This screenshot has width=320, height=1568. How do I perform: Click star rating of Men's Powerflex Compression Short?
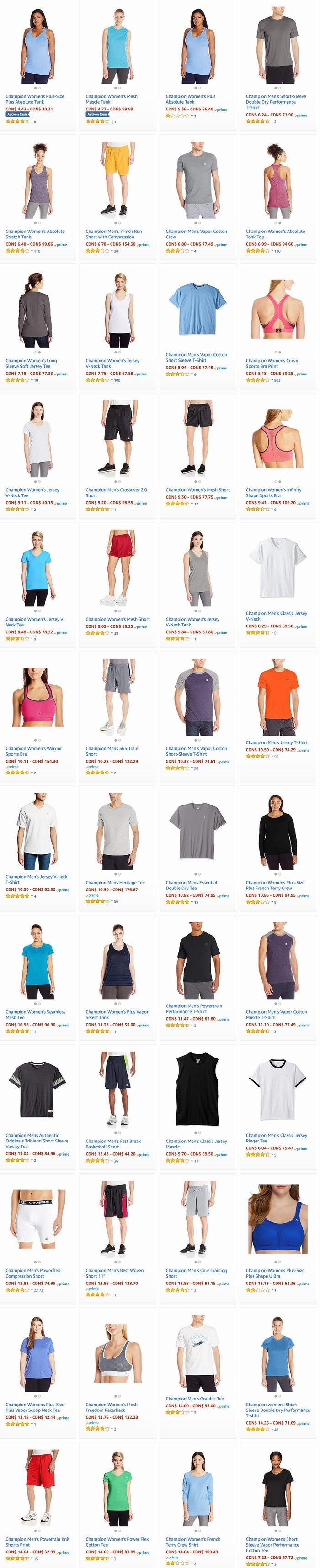(18, 1290)
